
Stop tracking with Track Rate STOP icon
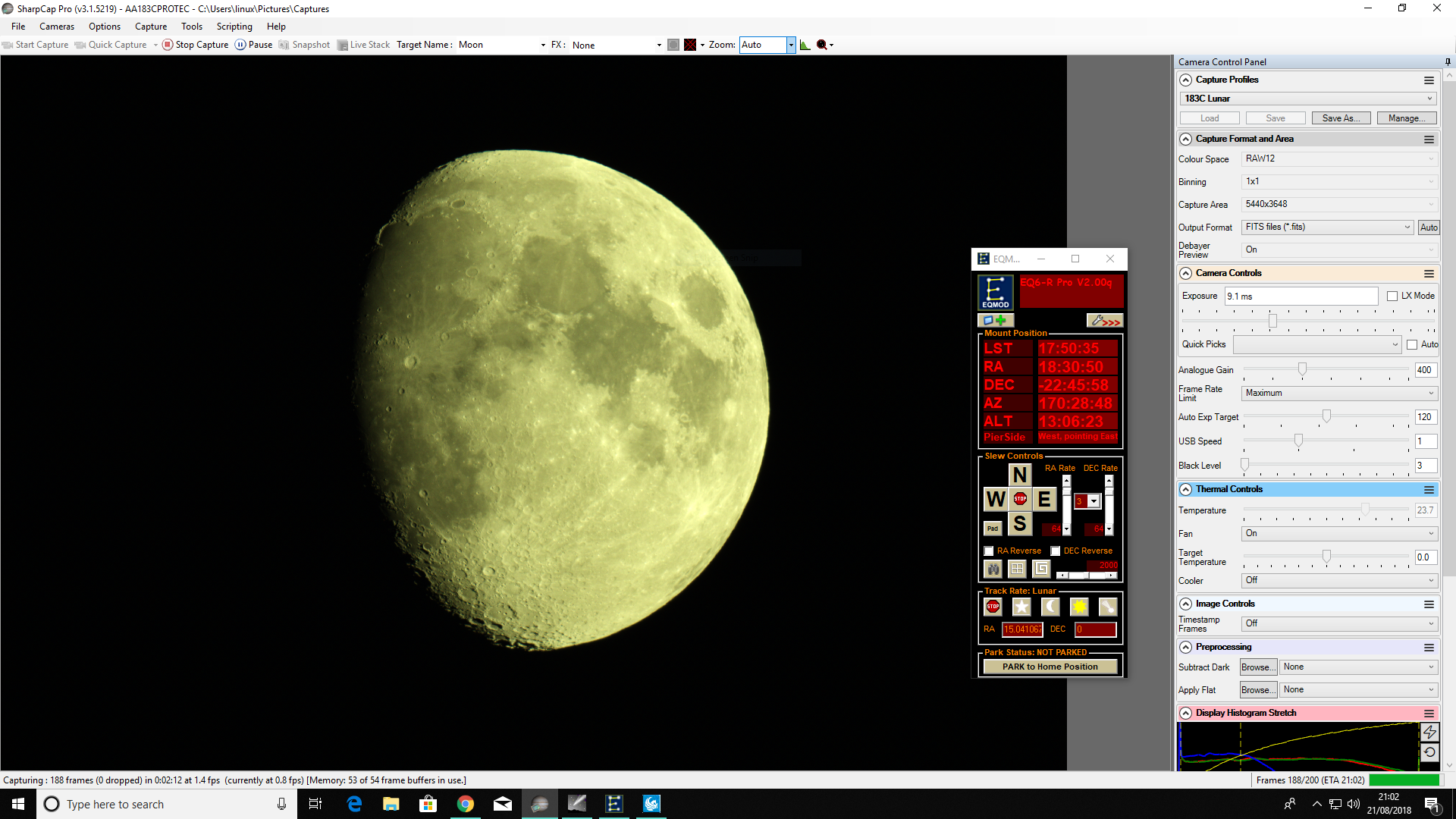993,607
